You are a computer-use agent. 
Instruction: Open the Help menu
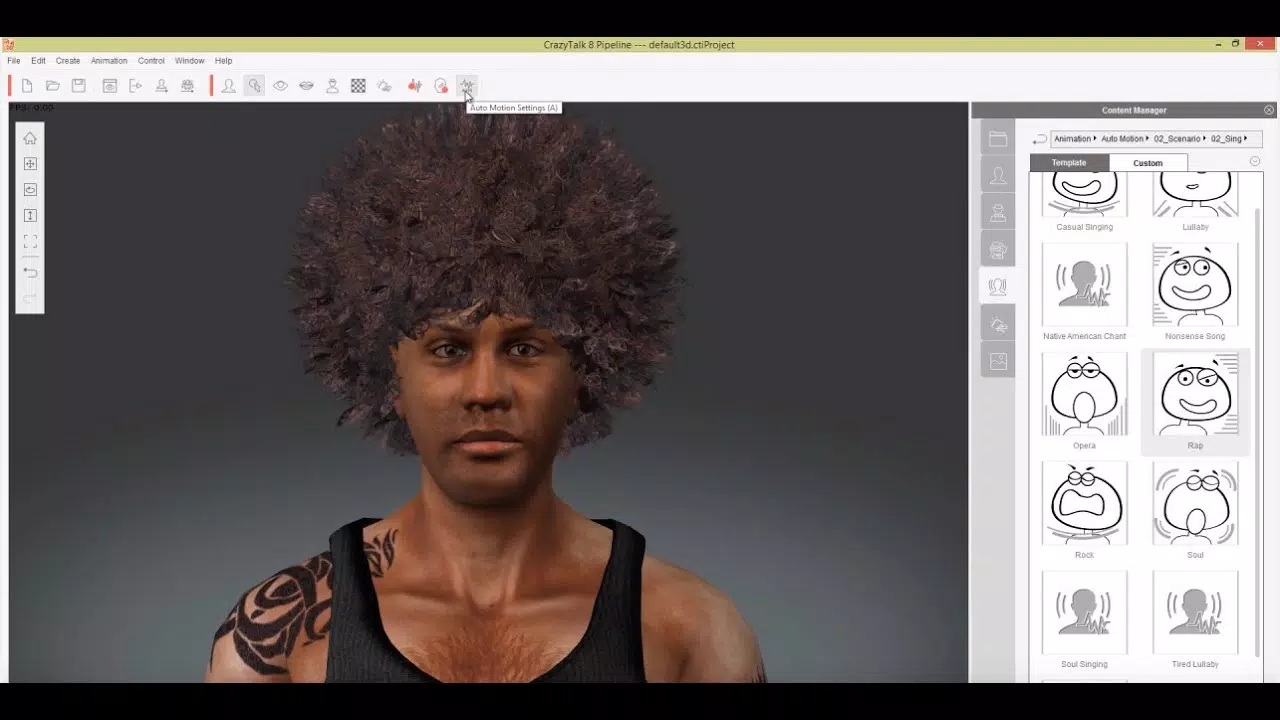pos(224,61)
